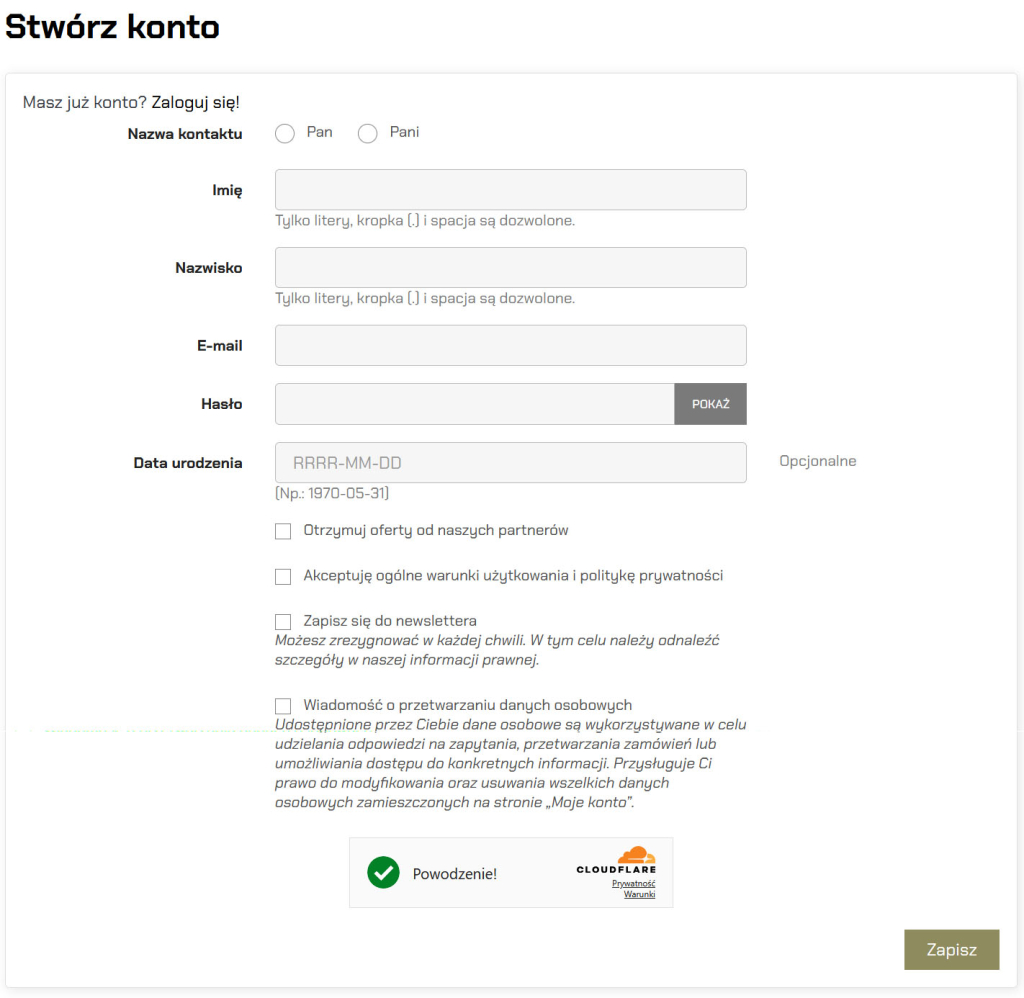Click the Zaloguj się! link
The height and width of the screenshot is (998, 1024).
click(x=196, y=102)
